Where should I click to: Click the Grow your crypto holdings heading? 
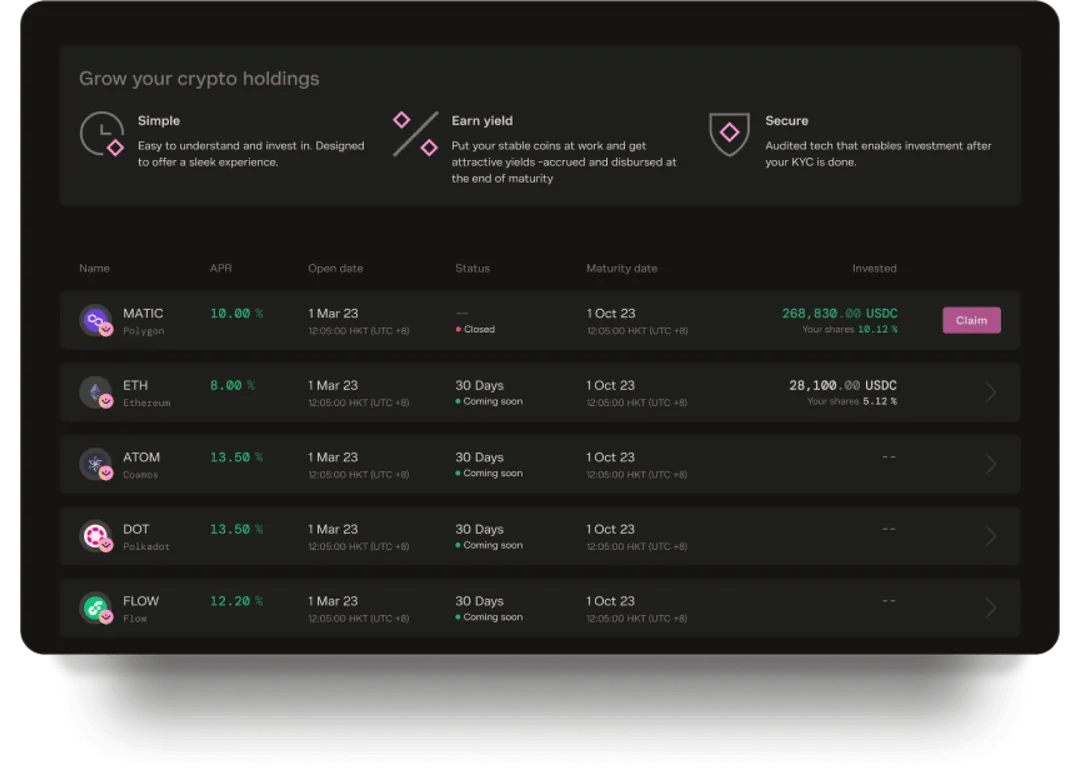pos(199,79)
